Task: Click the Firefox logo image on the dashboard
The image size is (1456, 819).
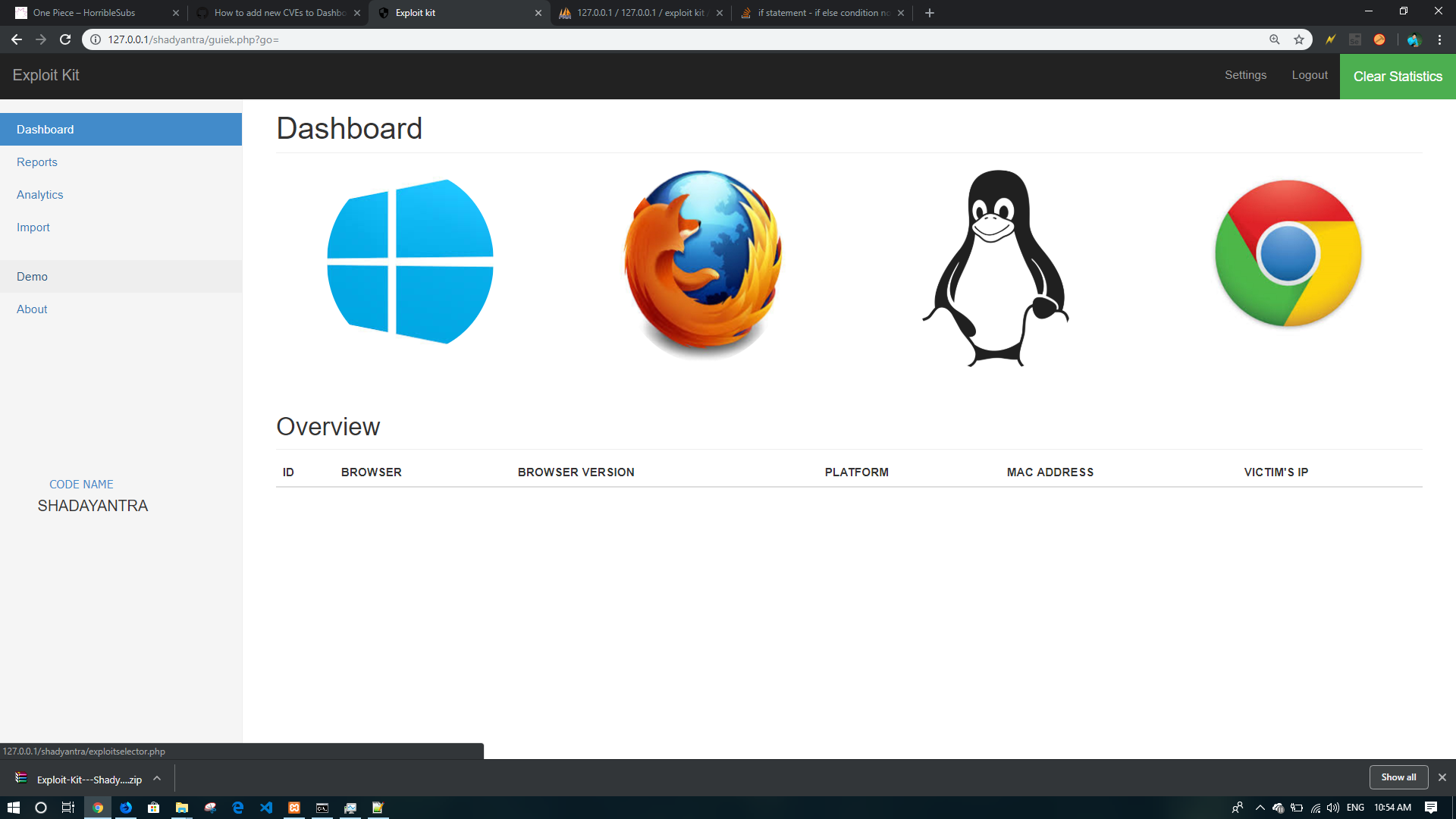Action: tap(703, 264)
